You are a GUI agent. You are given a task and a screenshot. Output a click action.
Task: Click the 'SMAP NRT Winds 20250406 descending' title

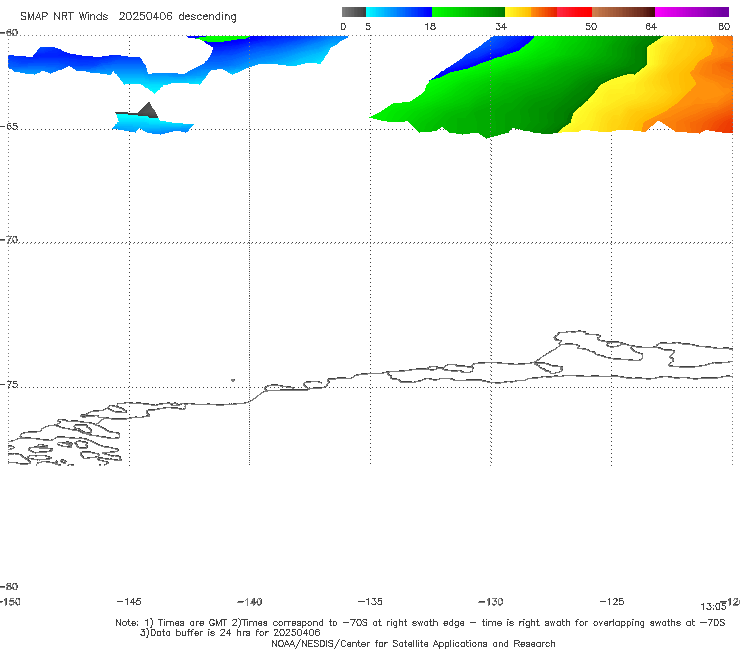click(x=128, y=17)
